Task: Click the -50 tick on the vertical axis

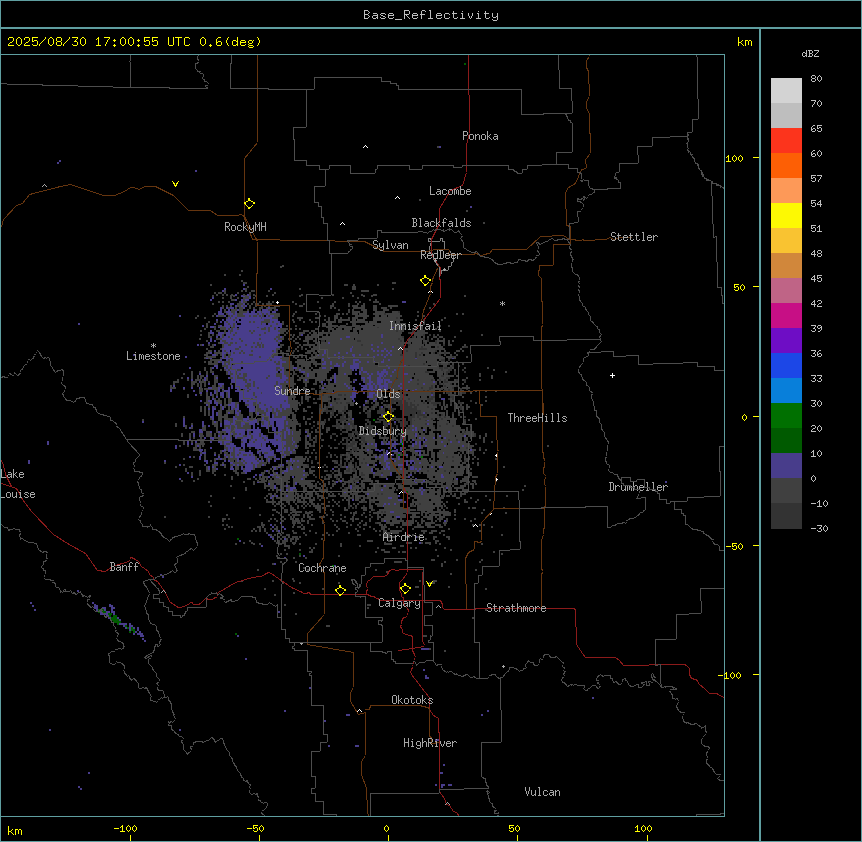Action: tap(734, 546)
